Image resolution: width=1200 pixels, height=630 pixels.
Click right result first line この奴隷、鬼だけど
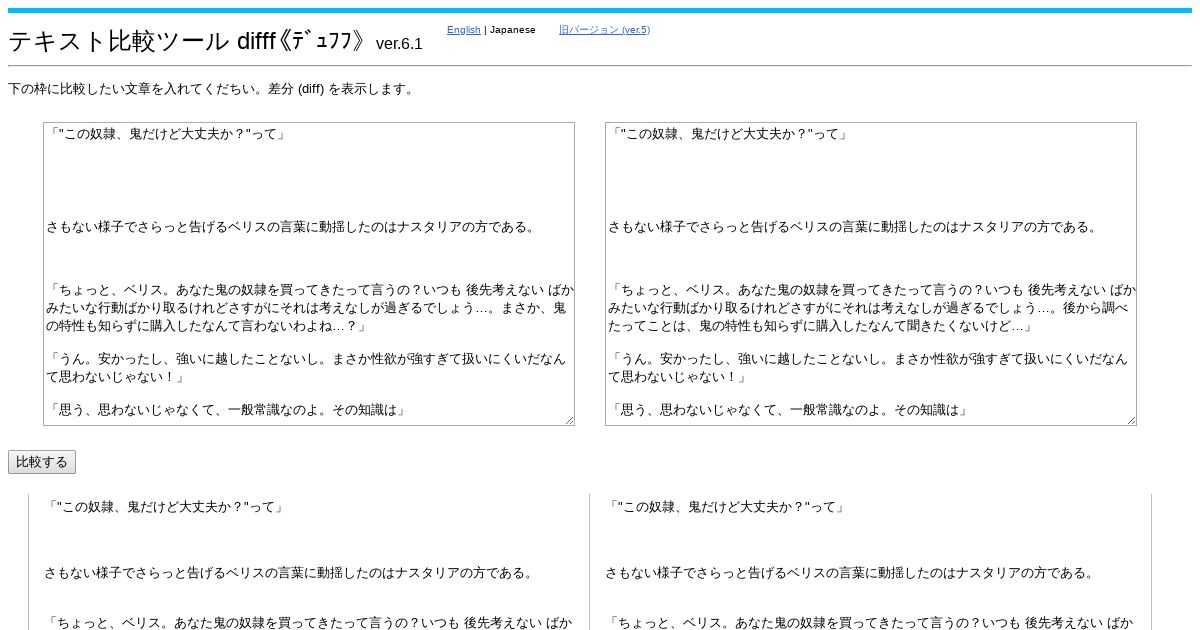click(x=726, y=507)
